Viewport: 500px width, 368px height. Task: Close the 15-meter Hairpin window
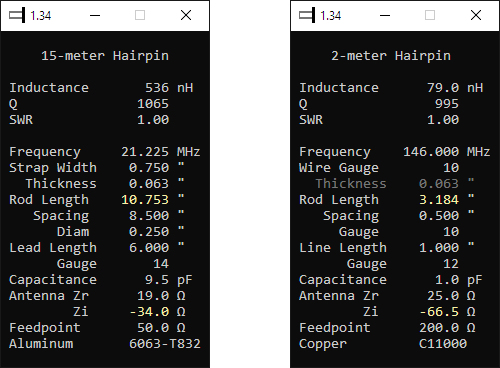186,15
